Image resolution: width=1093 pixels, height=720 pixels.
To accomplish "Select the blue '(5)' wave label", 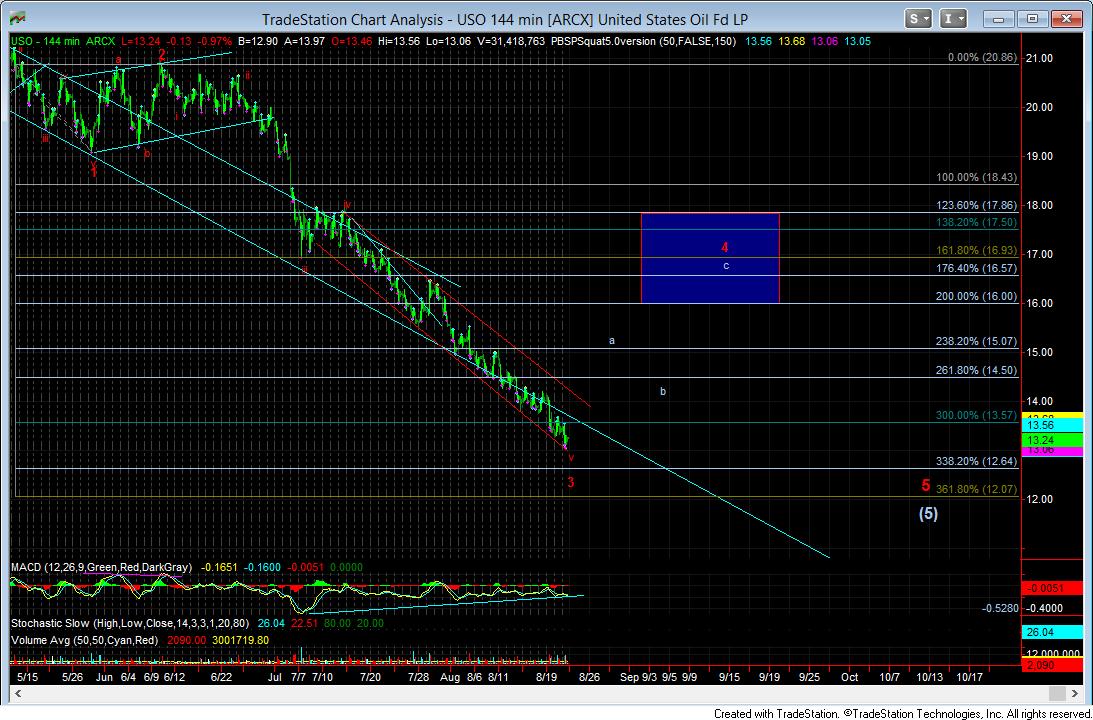I will point(928,514).
